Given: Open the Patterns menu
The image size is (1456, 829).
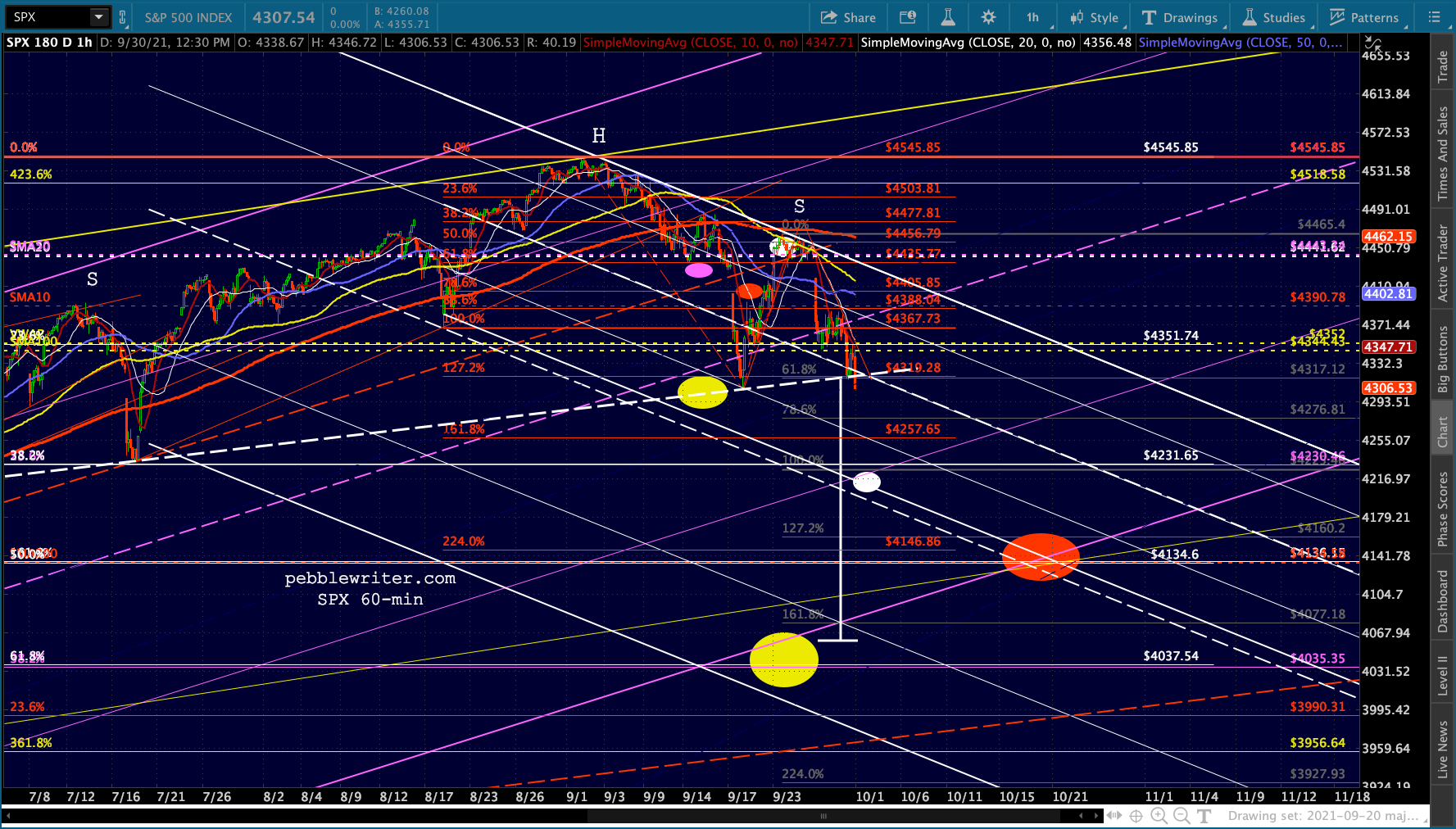Looking at the screenshot, I should point(1364,17).
